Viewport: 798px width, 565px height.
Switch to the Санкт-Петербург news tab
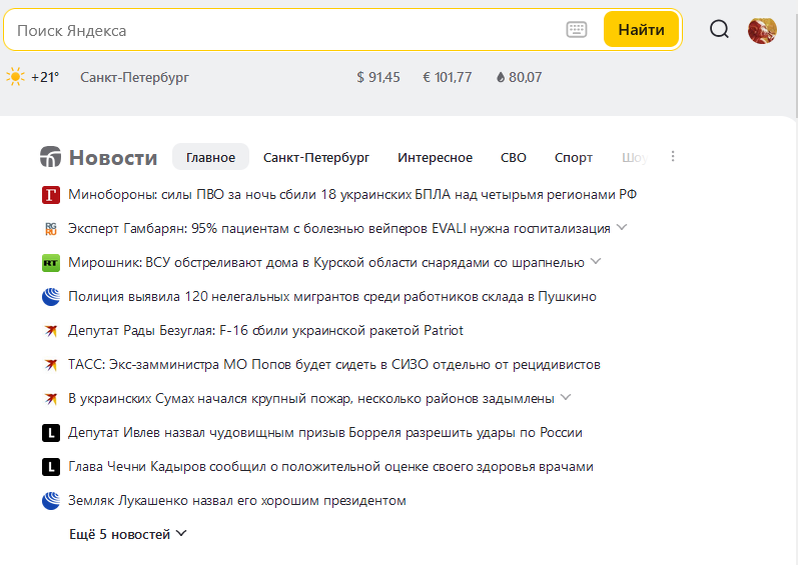316,157
